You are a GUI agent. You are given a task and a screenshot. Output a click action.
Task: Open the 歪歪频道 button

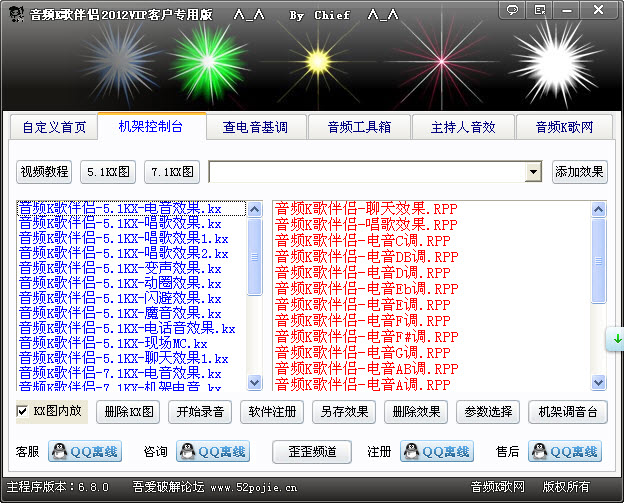[x=312, y=452]
